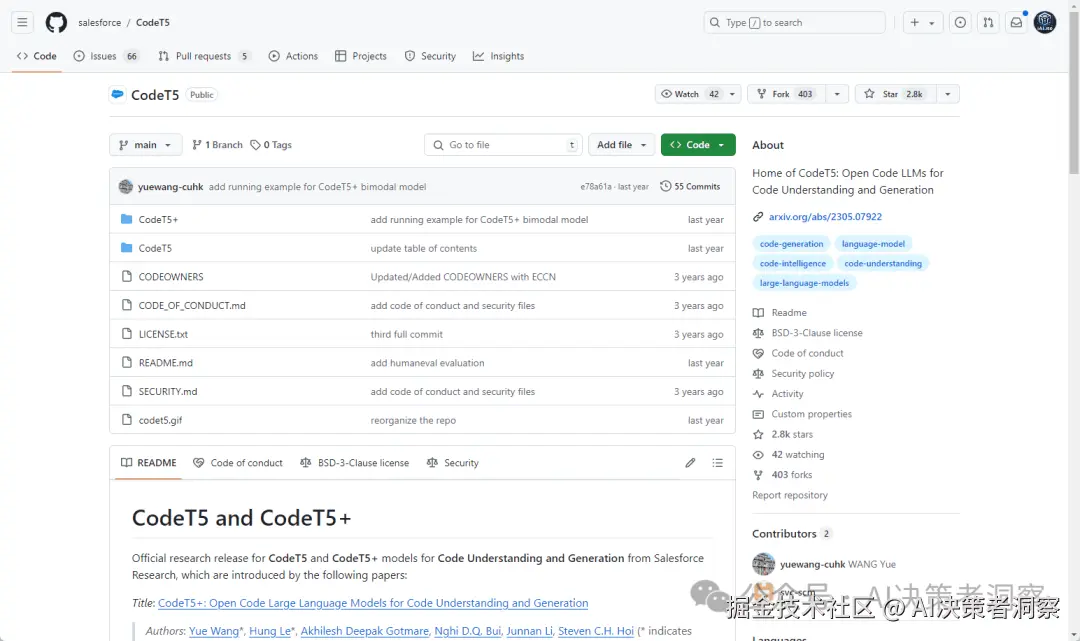
Task: Open the LICENSE.txt file
Action: click(x=163, y=334)
